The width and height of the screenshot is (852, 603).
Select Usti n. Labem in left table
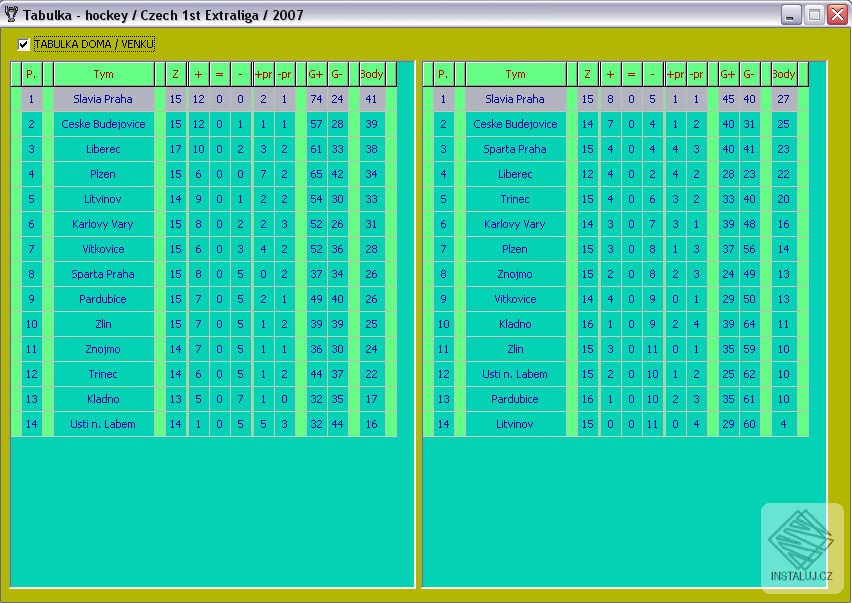[105, 424]
